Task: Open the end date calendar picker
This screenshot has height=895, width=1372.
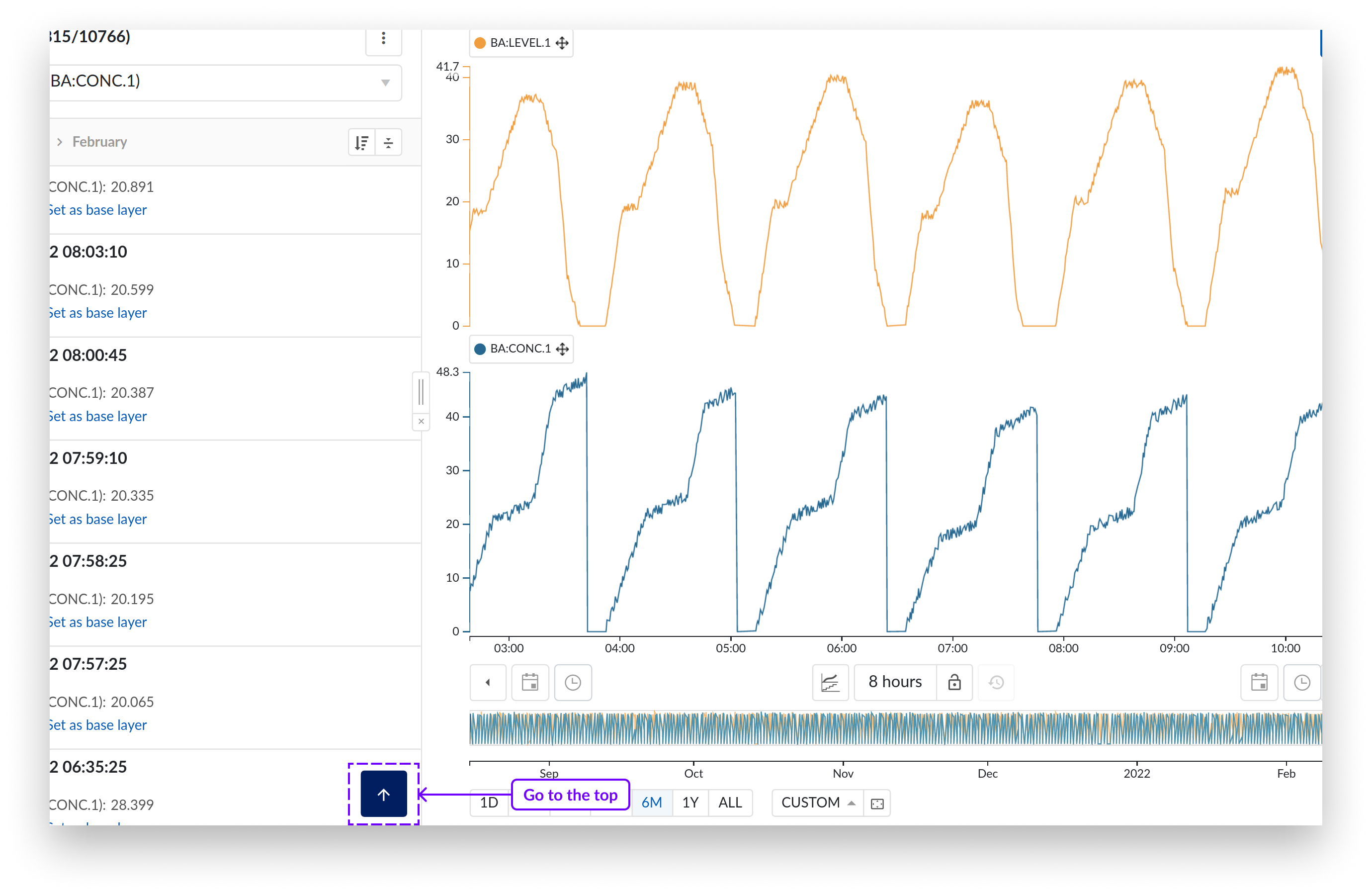Action: [1259, 682]
